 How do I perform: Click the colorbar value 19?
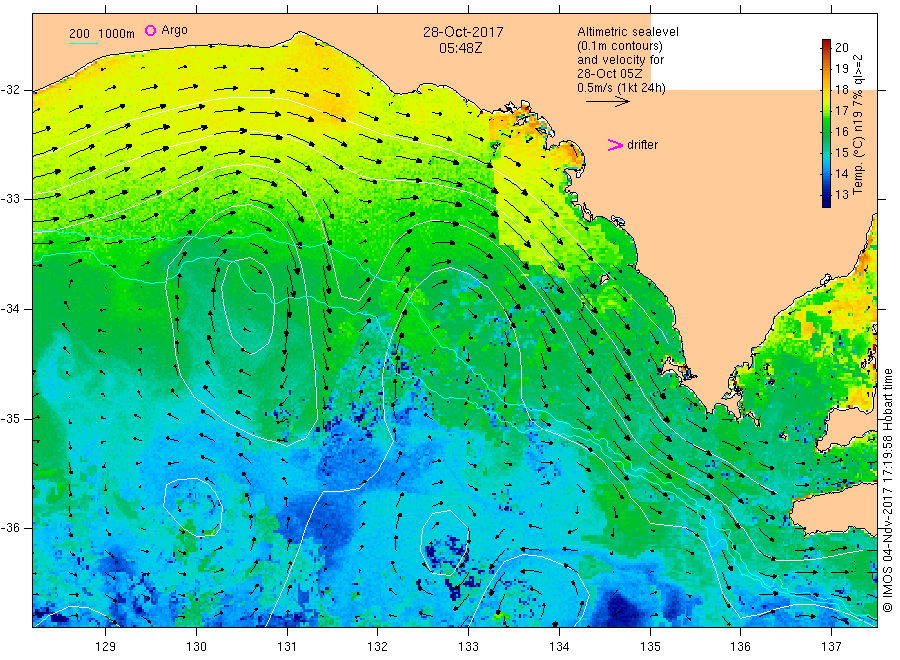(x=841, y=69)
